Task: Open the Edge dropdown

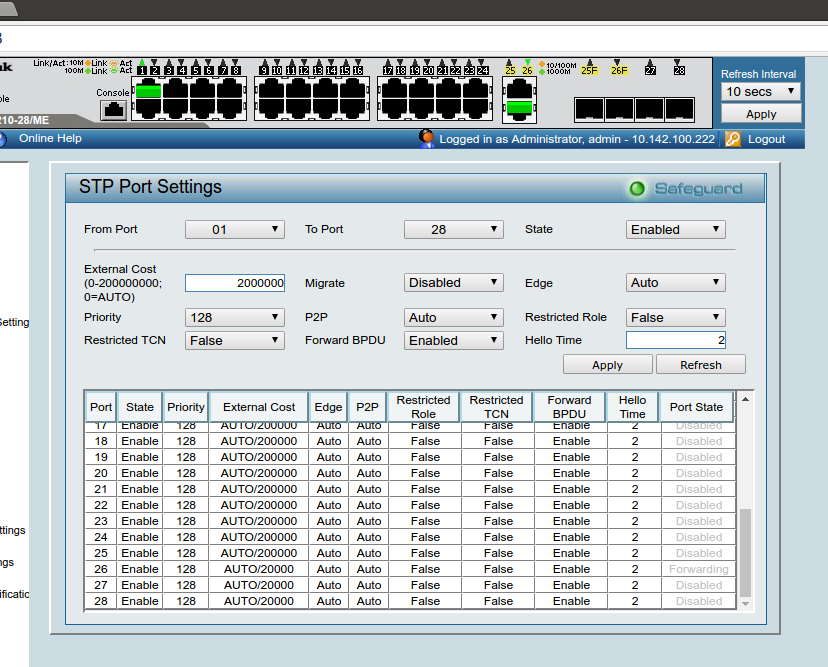Action: (x=675, y=283)
